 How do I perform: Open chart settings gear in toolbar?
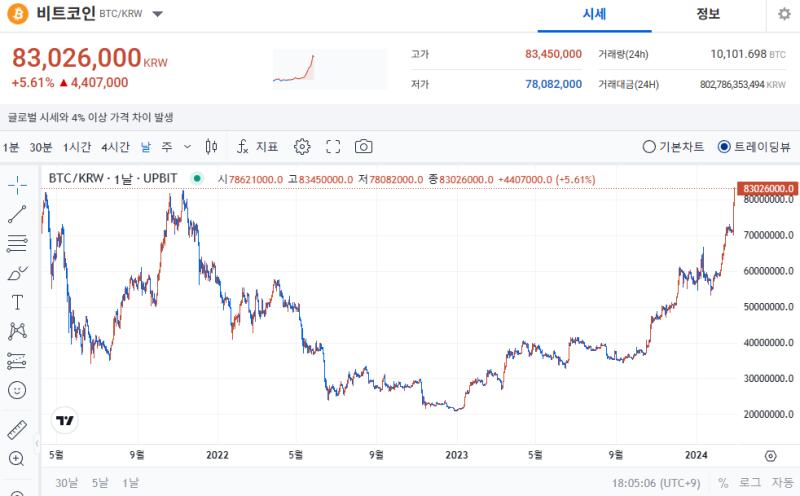click(302, 147)
